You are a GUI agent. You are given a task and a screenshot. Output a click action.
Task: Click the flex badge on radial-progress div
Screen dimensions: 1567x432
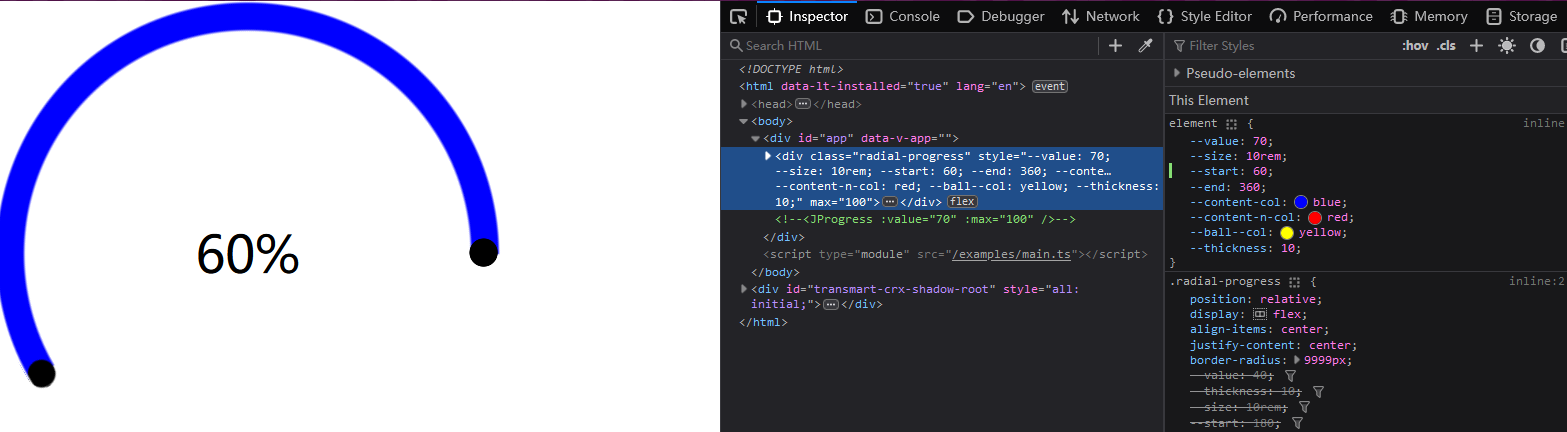963,202
